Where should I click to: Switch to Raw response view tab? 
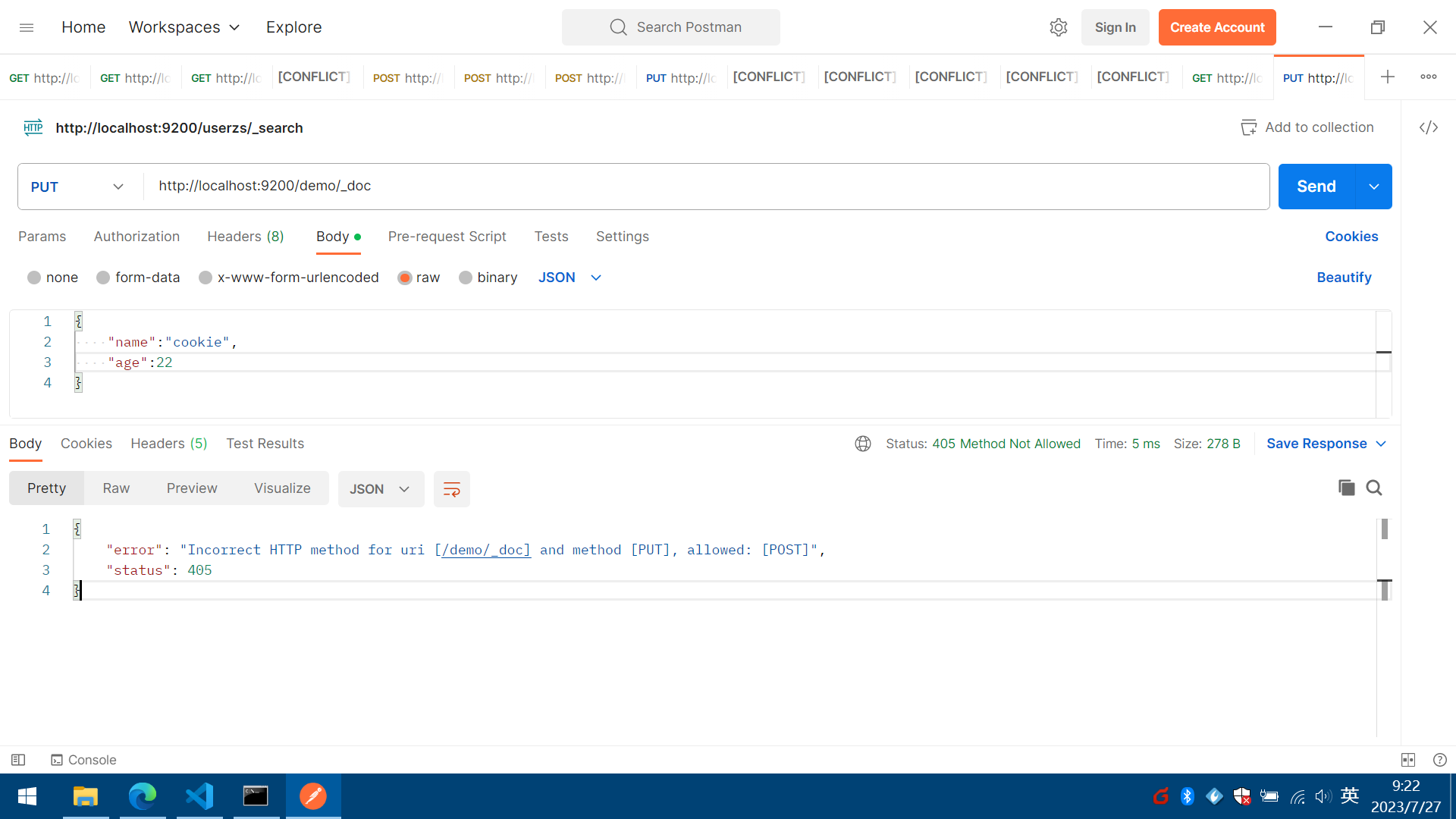click(x=116, y=488)
